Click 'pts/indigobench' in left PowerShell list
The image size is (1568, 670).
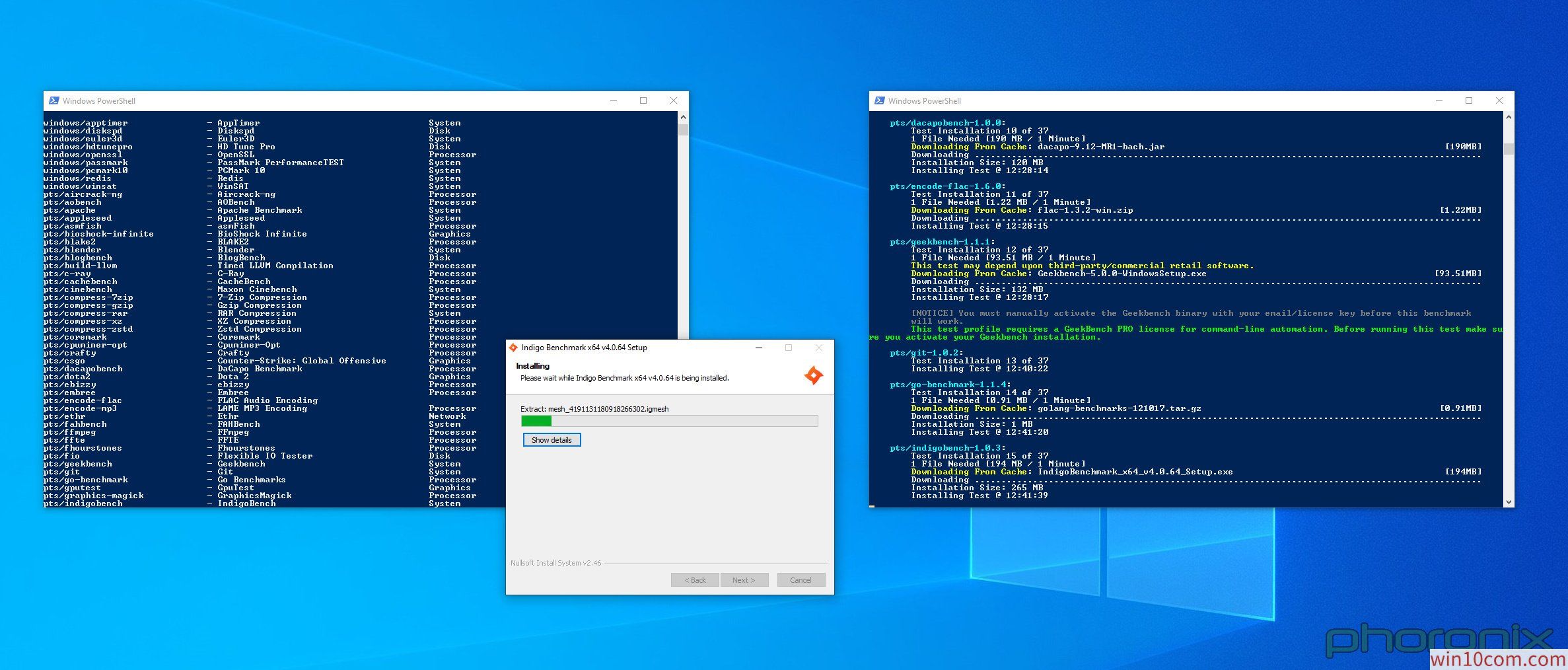pos(83,503)
